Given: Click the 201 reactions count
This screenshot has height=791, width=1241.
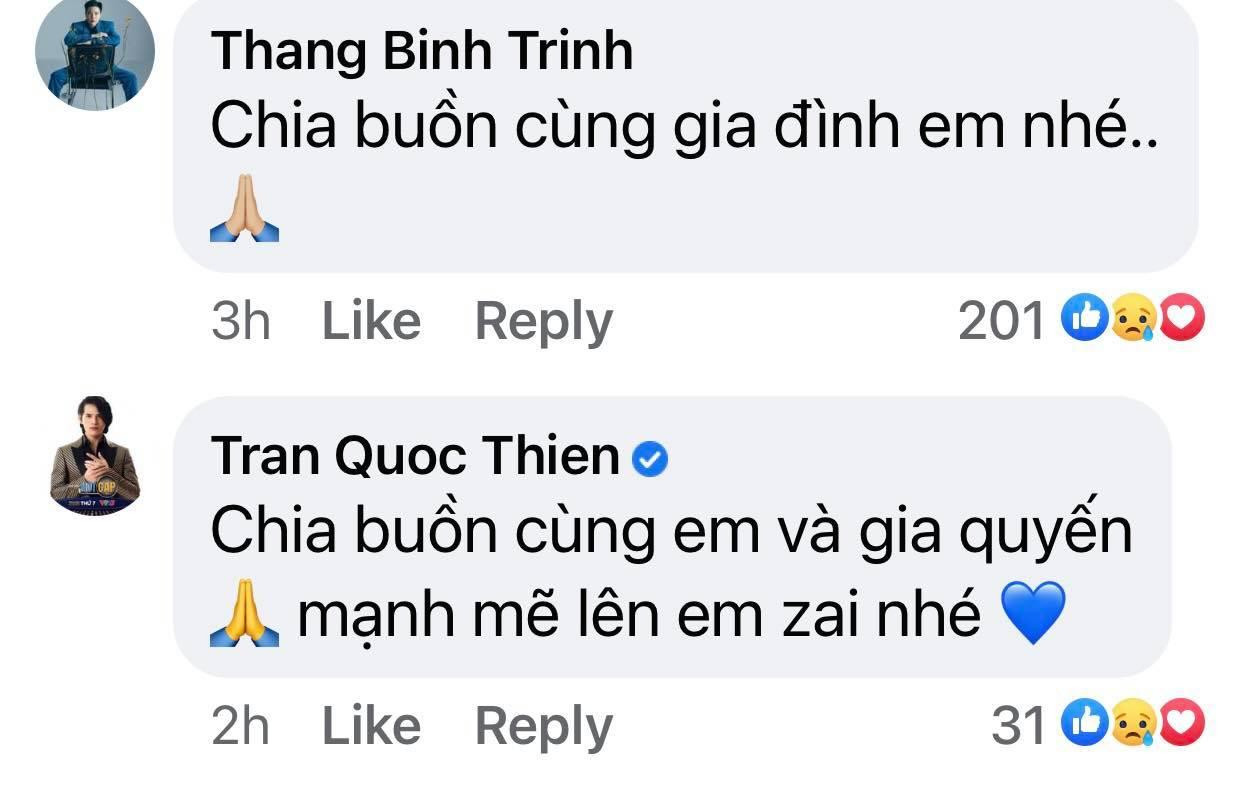Looking at the screenshot, I should 1001,322.
